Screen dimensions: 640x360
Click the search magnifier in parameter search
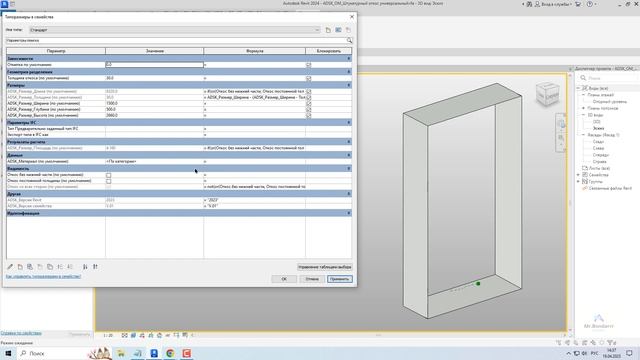(349, 40)
